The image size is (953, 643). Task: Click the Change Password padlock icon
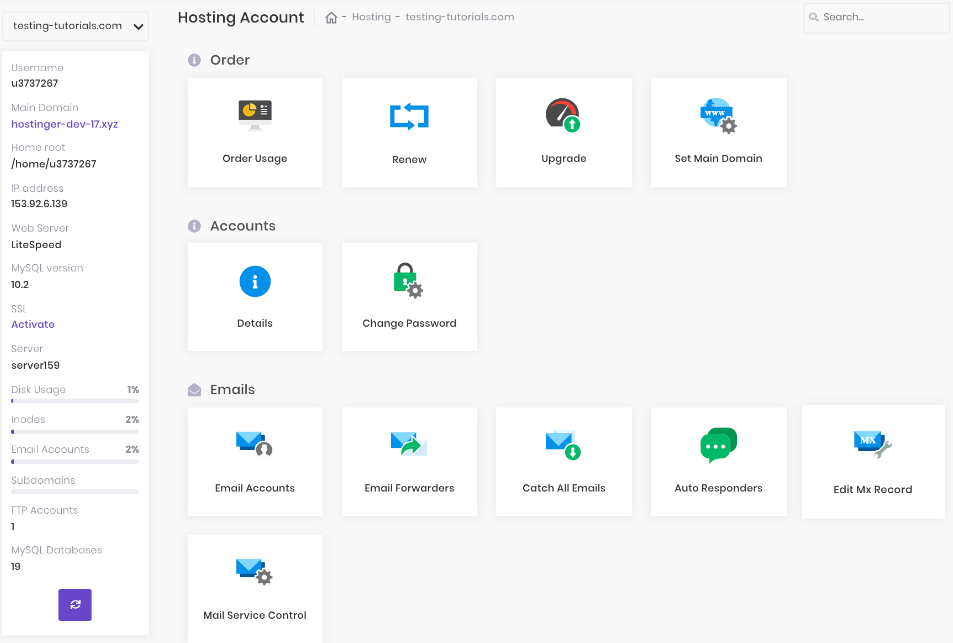408,281
